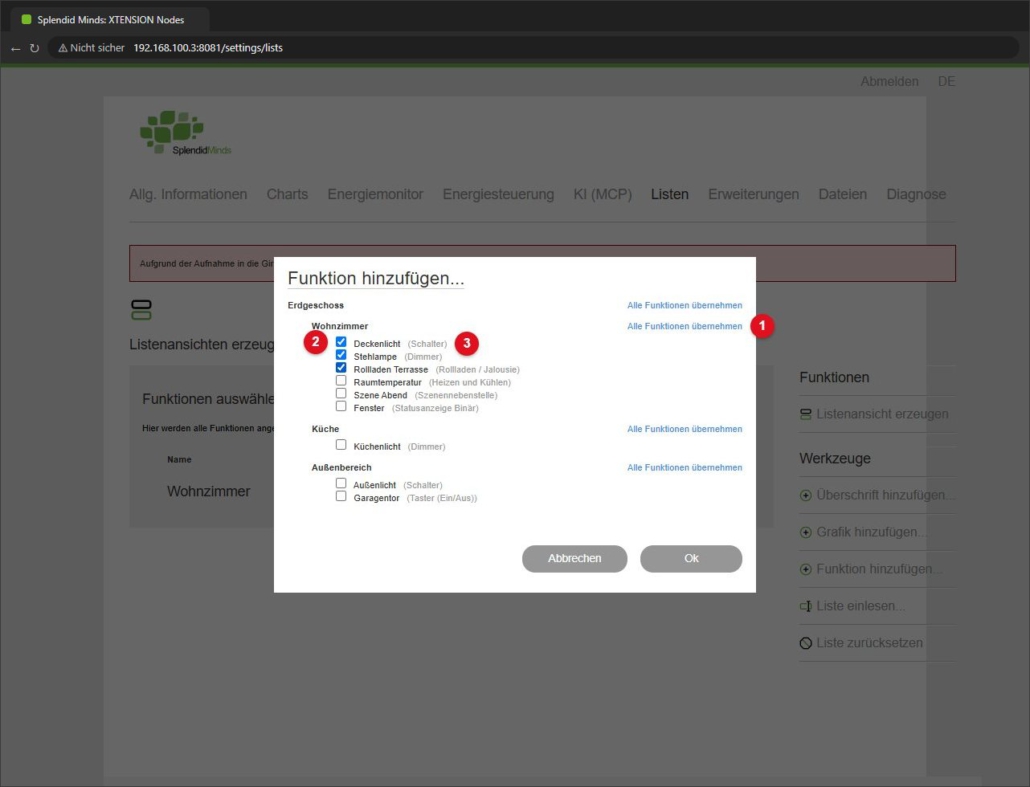1030x787 pixels.
Task: Click the Szene Abend label text
Action: coord(380,395)
